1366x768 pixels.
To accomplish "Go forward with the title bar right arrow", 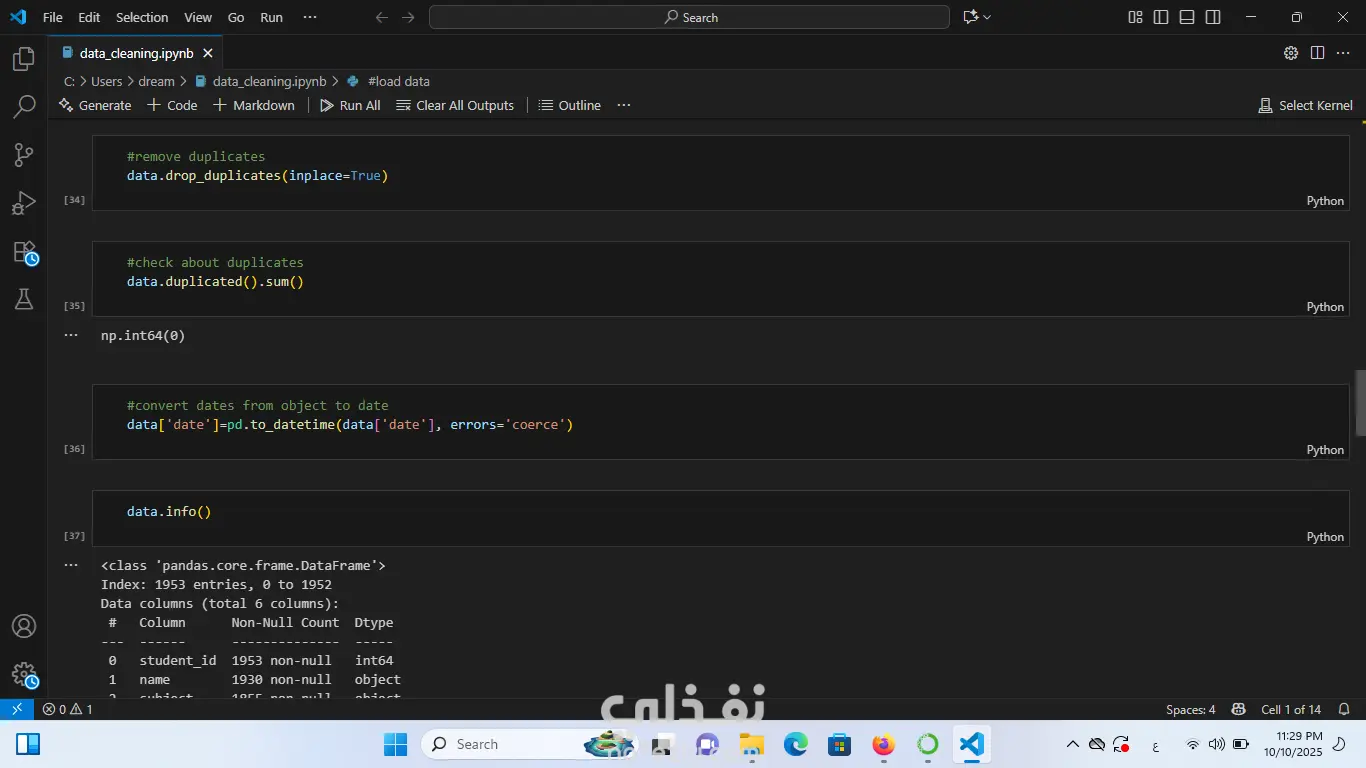I will coord(408,17).
